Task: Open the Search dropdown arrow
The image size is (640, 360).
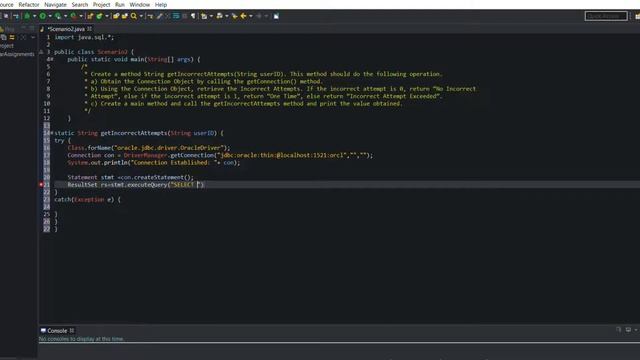Action: click(x=141, y=16)
